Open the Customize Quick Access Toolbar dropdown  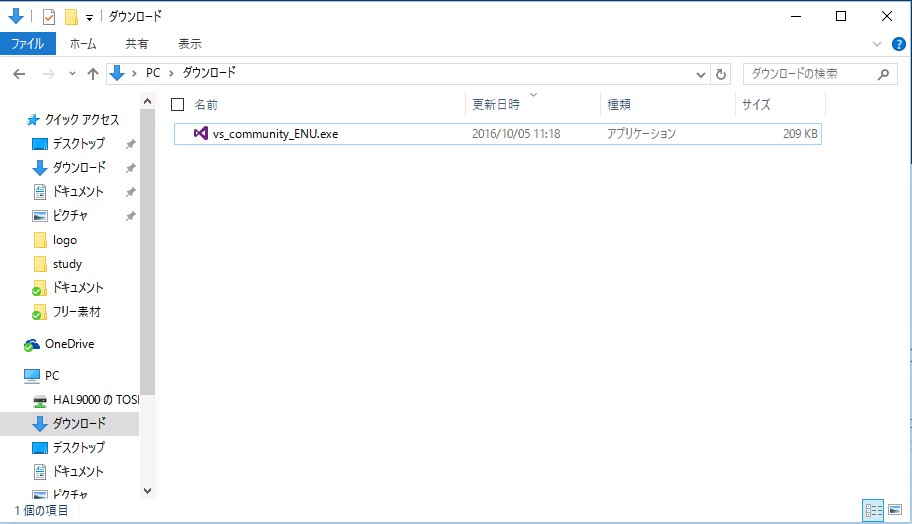click(x=90, y=17)
